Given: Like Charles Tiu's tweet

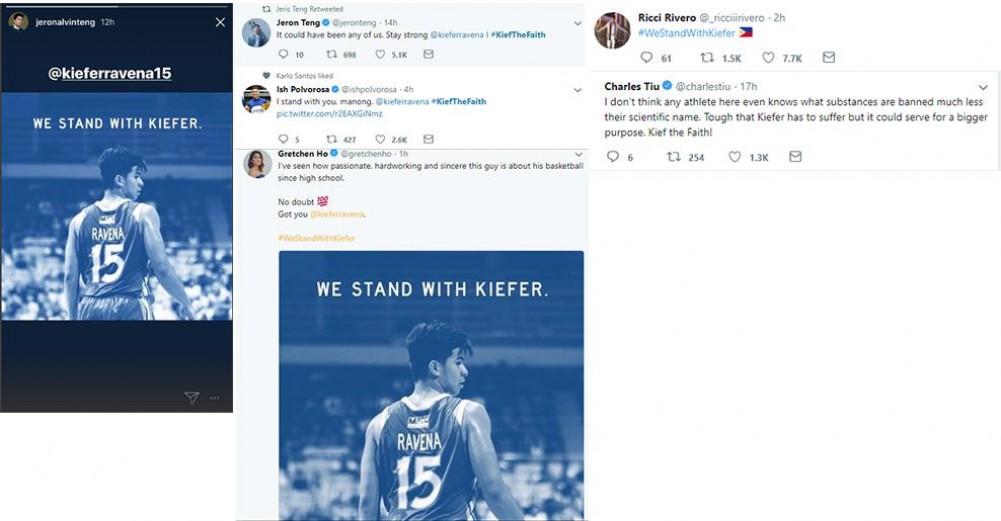Looking at the screenshot, I should pos(735,157).
